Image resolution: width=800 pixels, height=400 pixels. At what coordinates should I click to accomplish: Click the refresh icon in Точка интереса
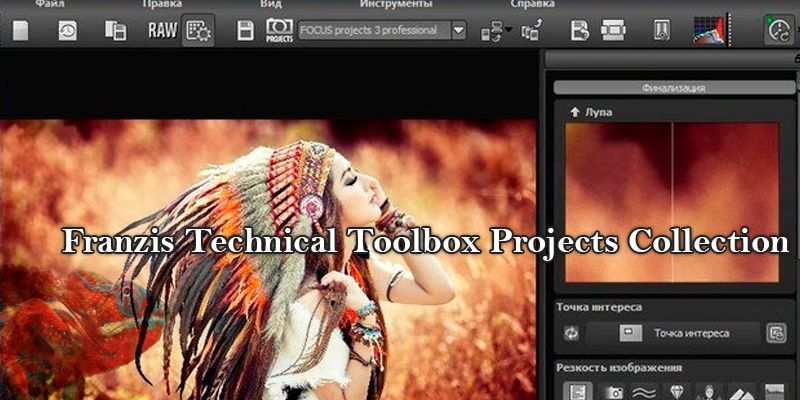(x=571, y=334)
